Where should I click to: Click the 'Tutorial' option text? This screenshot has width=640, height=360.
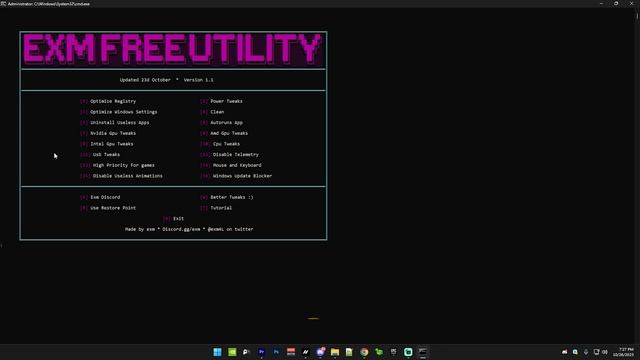(x=221, y=208)
